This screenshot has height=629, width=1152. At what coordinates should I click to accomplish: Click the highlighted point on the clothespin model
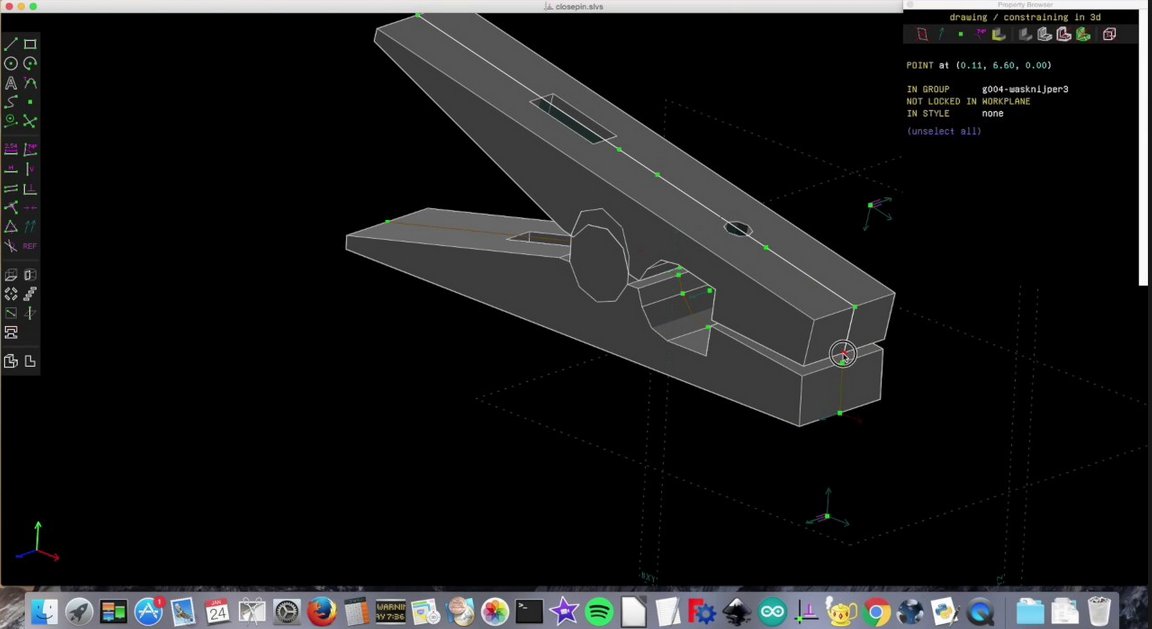(x=843, y=355)
